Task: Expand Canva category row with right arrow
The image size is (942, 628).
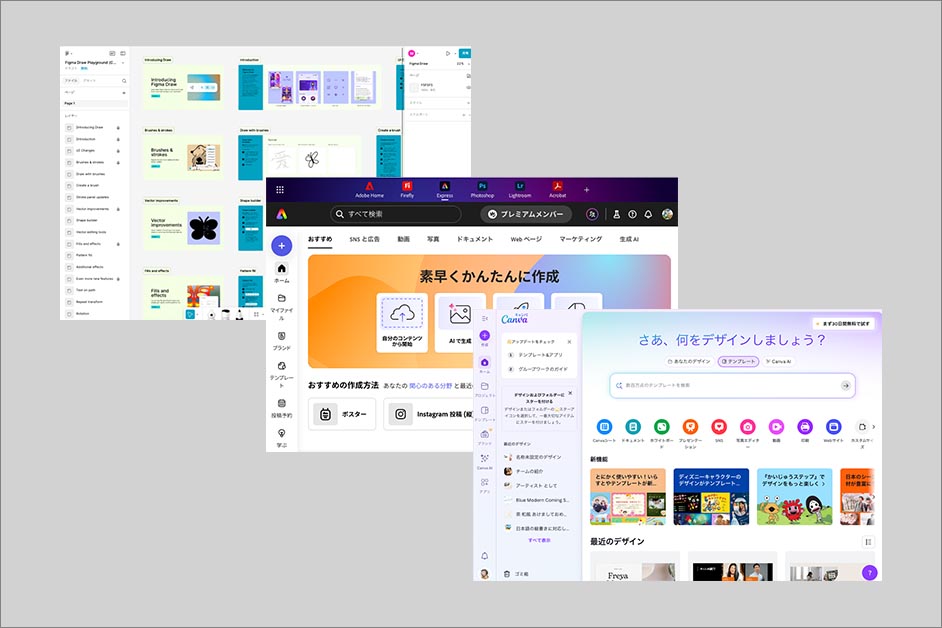Action: (x=875, y=427)
